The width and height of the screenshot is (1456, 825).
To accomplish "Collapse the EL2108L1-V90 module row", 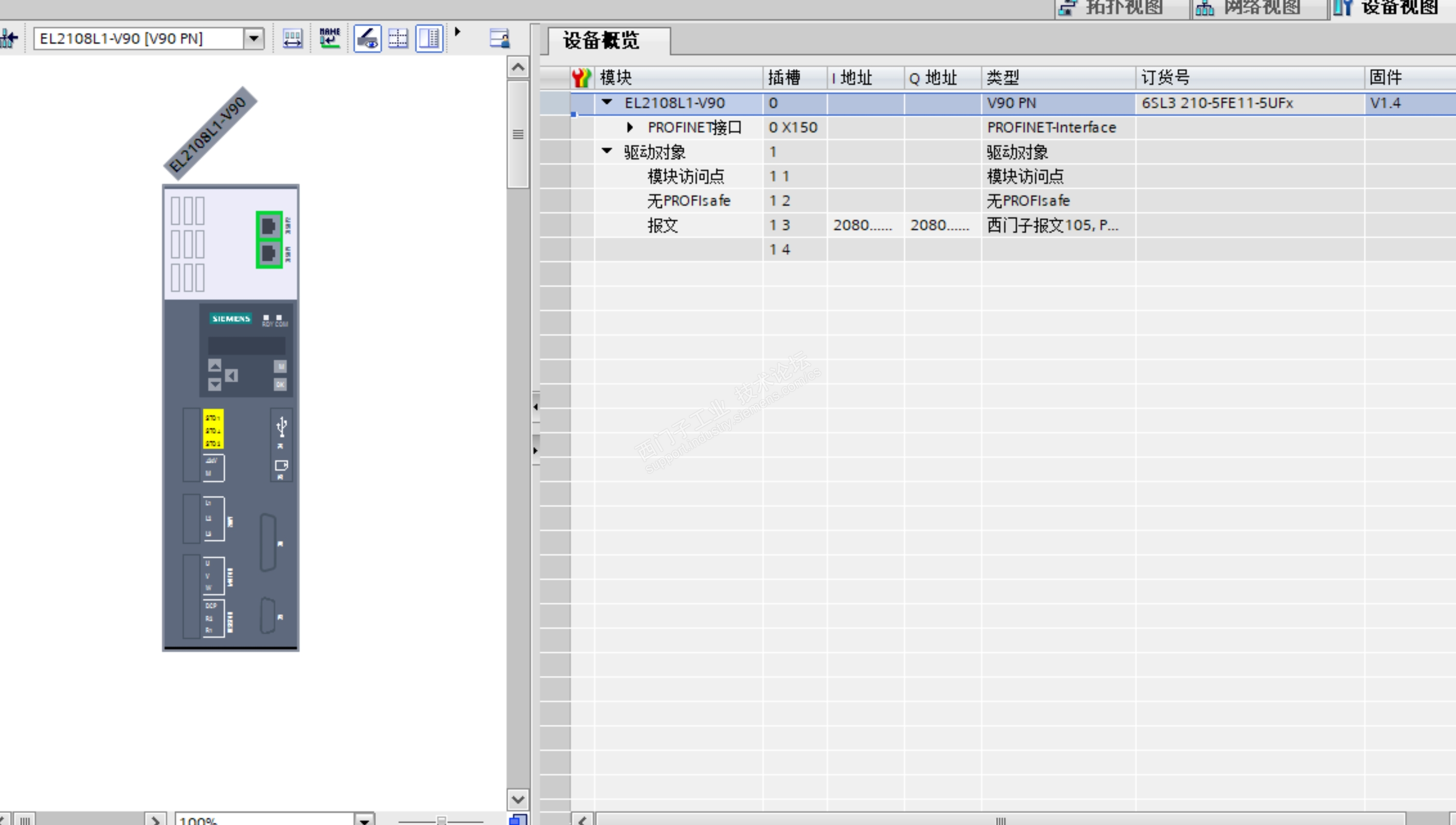I will (x=607, y=102).
